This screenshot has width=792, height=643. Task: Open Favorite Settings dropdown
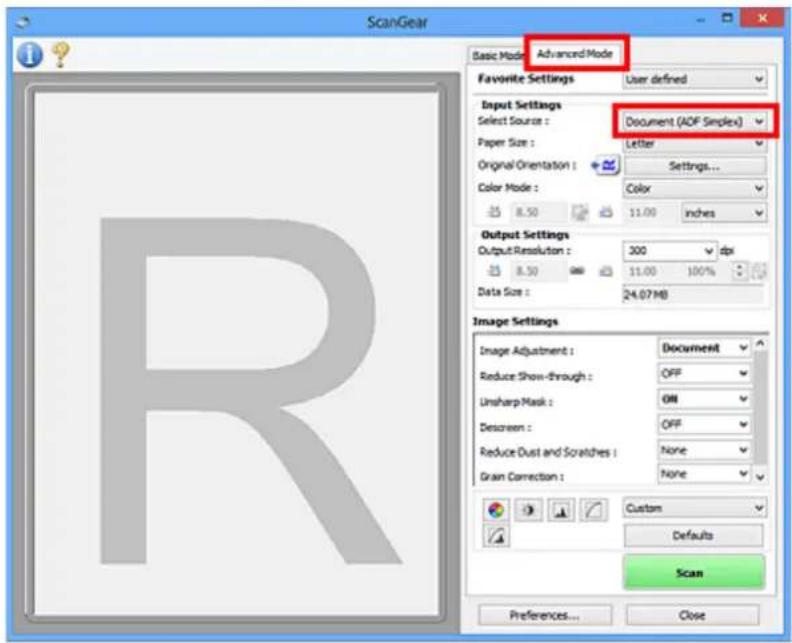tap(695, 79)
